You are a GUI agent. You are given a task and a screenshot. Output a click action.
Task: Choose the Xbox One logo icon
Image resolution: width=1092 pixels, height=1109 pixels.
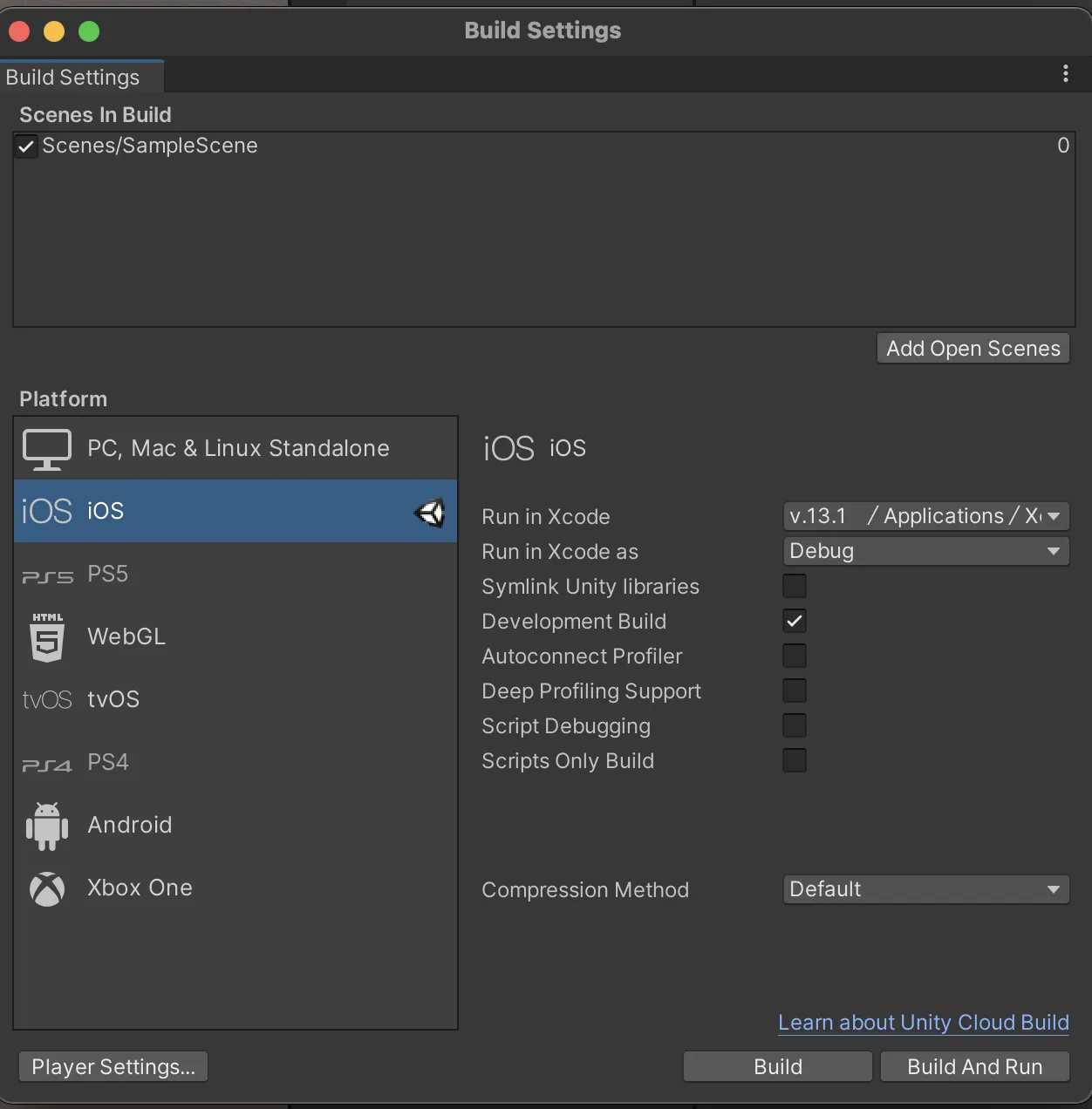(47, 889)
